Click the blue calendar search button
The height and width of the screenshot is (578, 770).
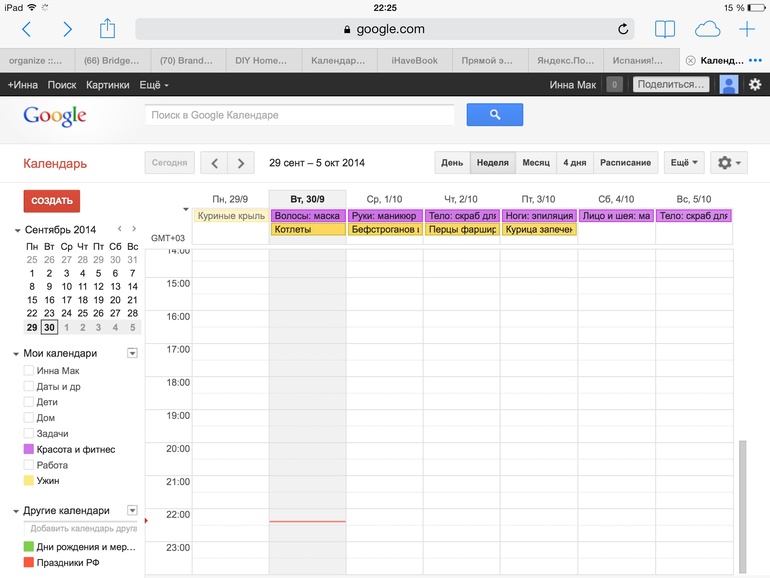coord(494,115)
